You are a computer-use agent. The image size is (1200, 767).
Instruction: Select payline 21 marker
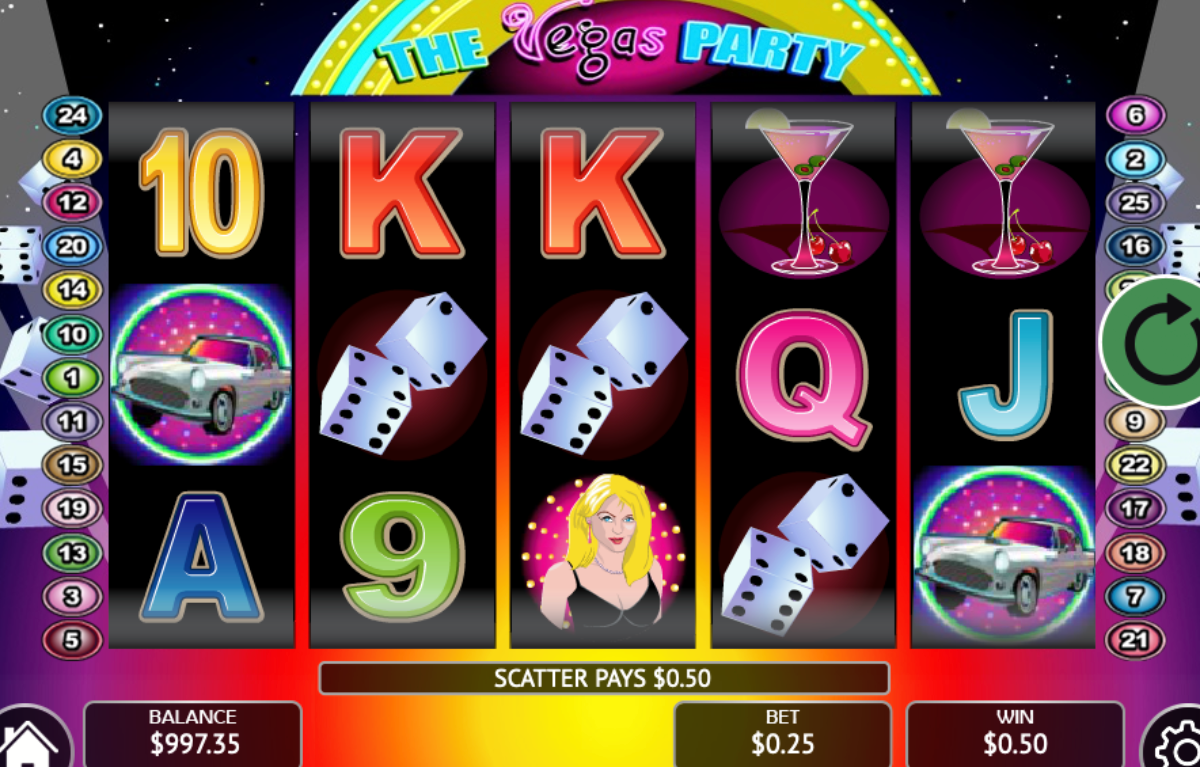pyautogui.click(x=1135, y=640)
